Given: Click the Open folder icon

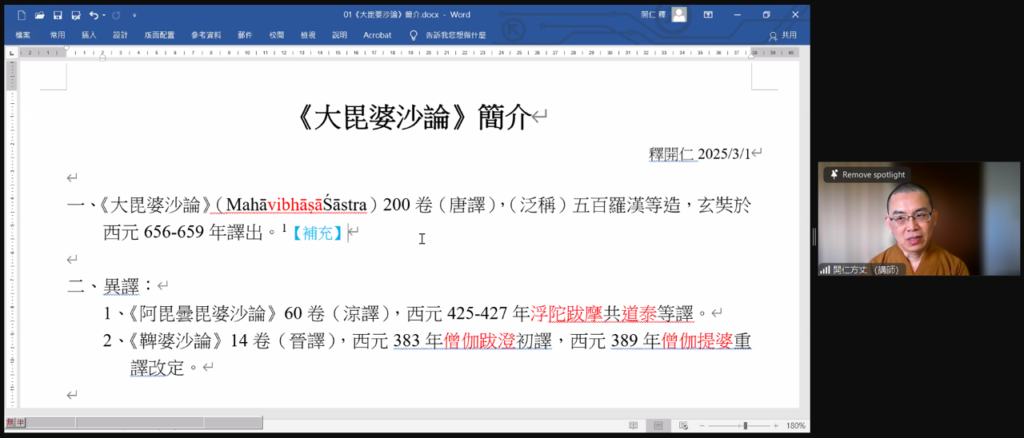Looking at the screenshot, I should click(39, 15).
